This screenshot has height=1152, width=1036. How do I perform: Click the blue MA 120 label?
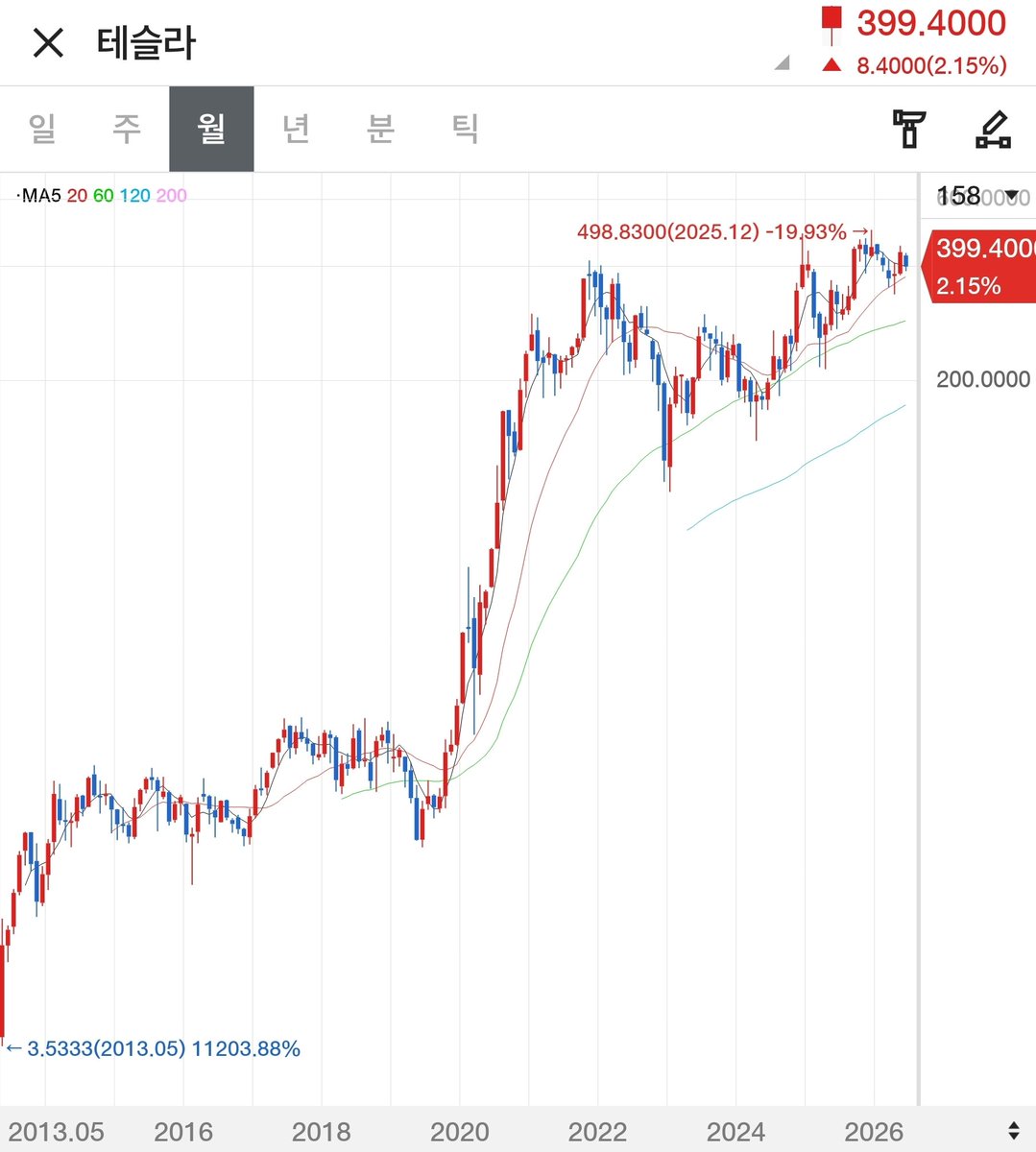click(x=134, y=196)
